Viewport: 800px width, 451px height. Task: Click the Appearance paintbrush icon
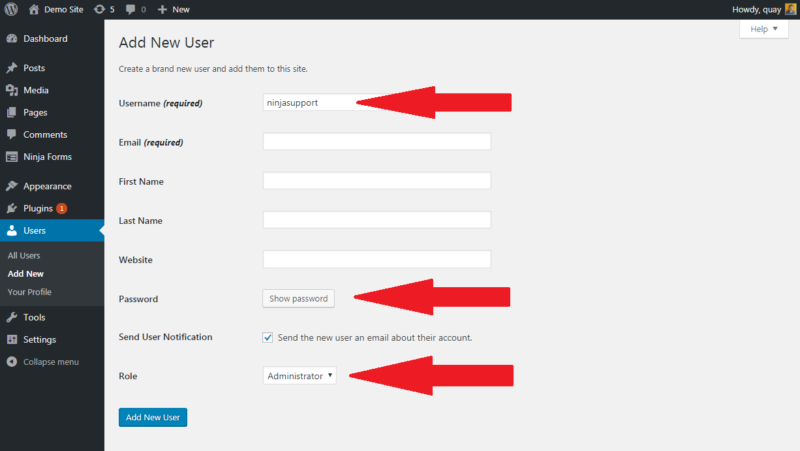pos(12,186)
